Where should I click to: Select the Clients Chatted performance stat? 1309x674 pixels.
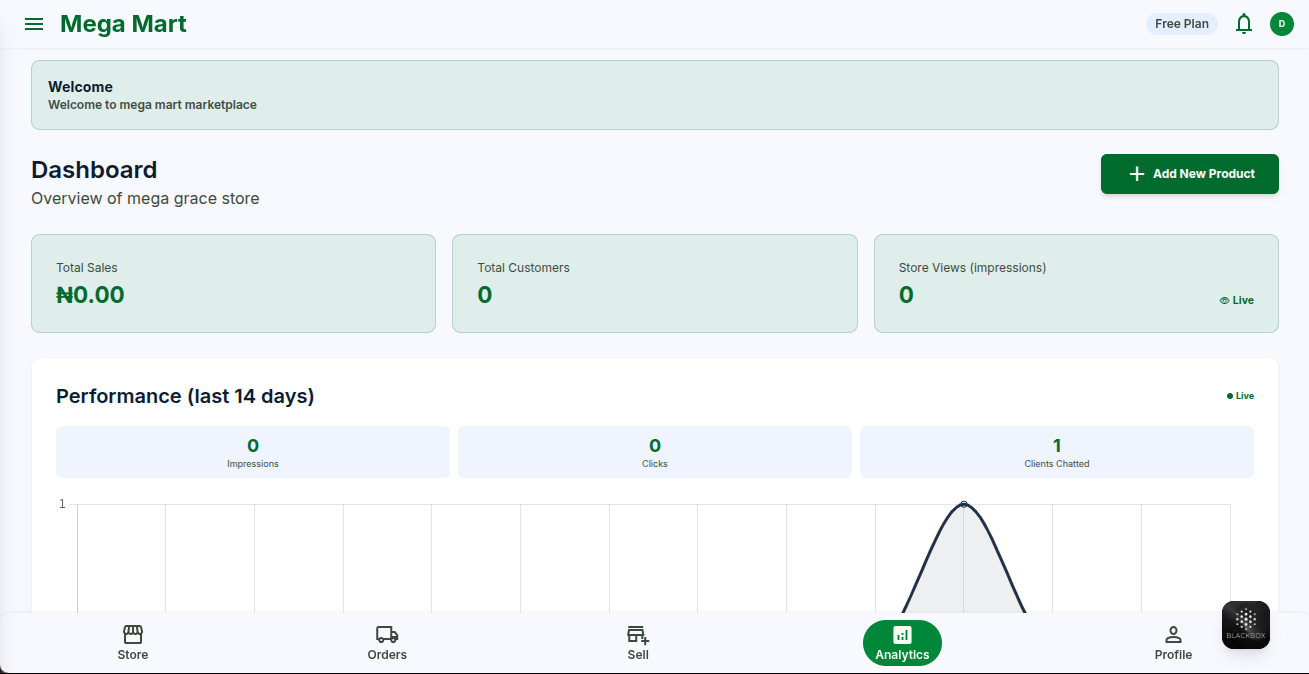pyautogui.click(x=1057, y=452)
